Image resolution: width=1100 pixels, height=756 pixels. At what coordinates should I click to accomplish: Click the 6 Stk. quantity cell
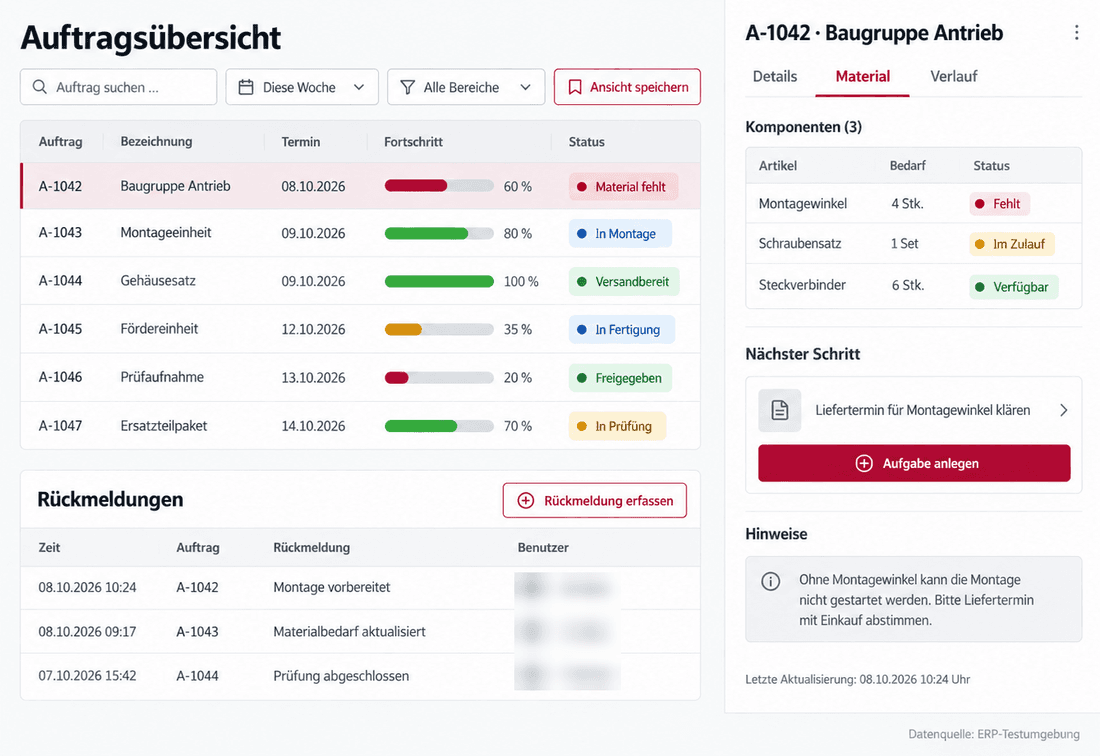coord(908,285)
